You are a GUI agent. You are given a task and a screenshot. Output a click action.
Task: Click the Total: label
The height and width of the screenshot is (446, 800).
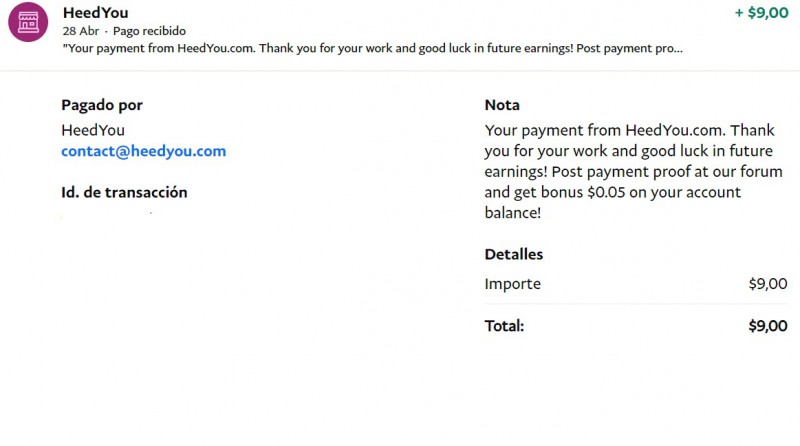[504, 326]
